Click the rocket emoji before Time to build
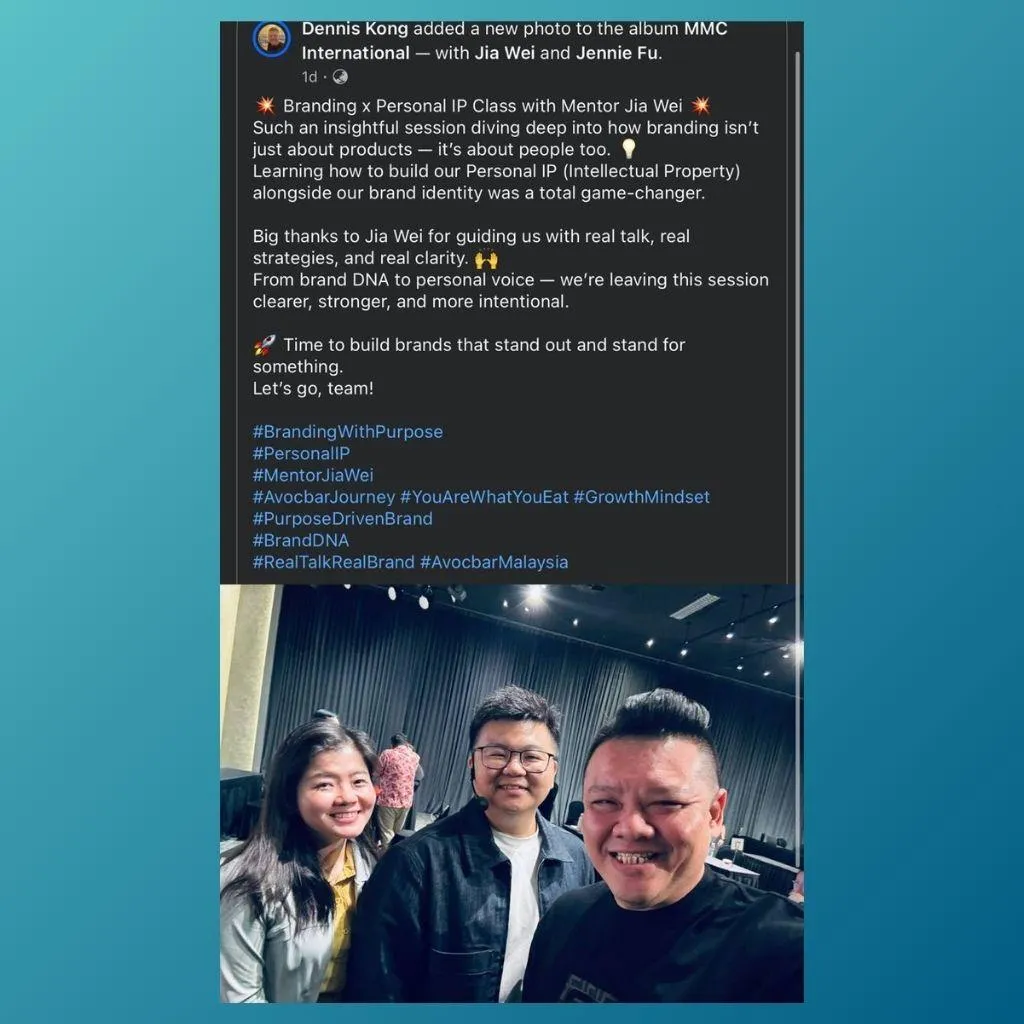 coord(264,345)
